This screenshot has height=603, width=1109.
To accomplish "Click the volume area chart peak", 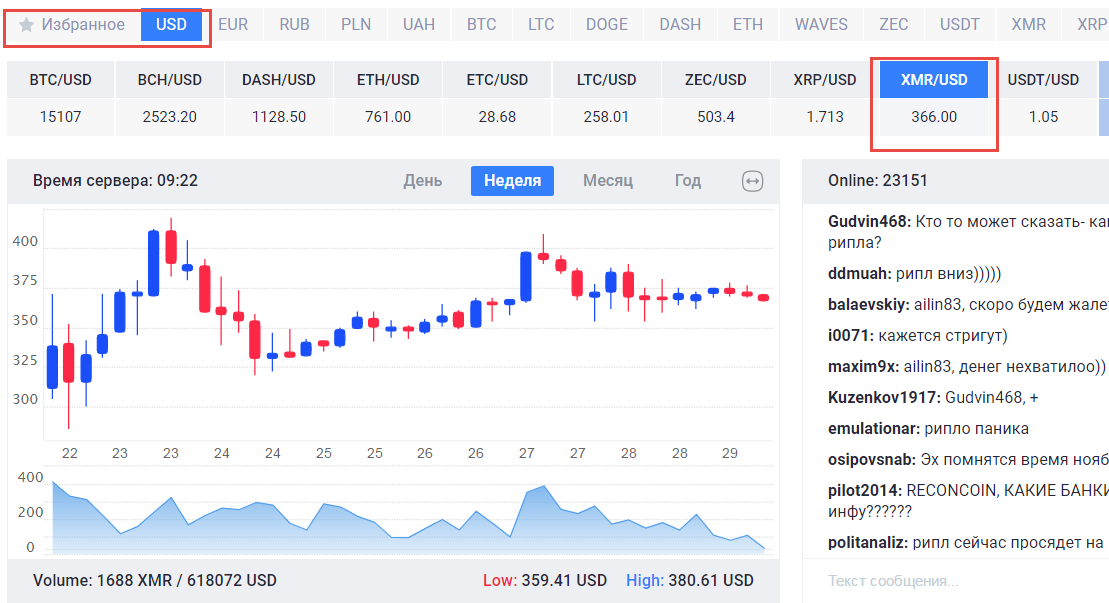I will pos(543,488).
